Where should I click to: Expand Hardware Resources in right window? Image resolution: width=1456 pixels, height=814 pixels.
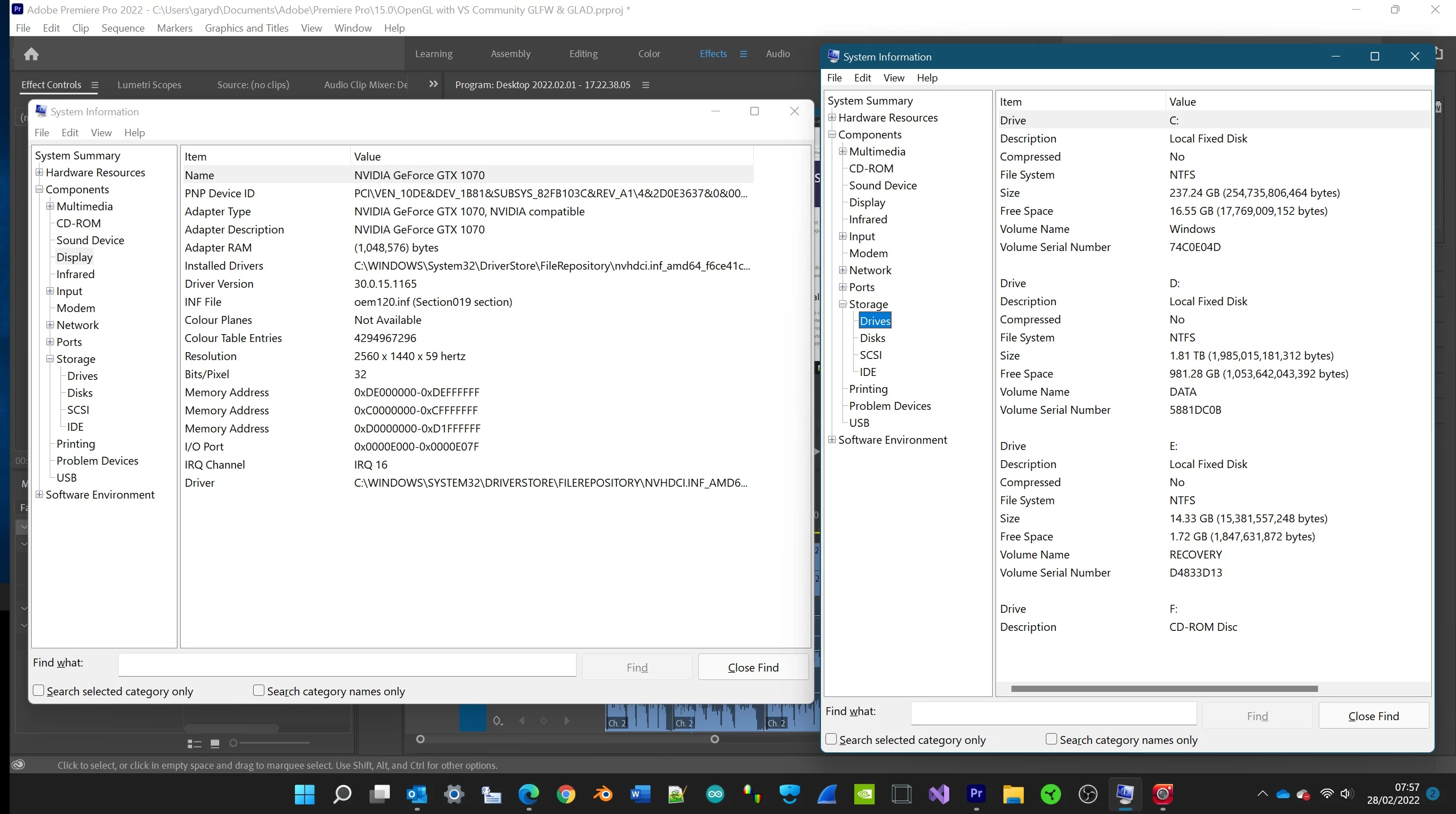pyautogui.click(x=832, y=118)
